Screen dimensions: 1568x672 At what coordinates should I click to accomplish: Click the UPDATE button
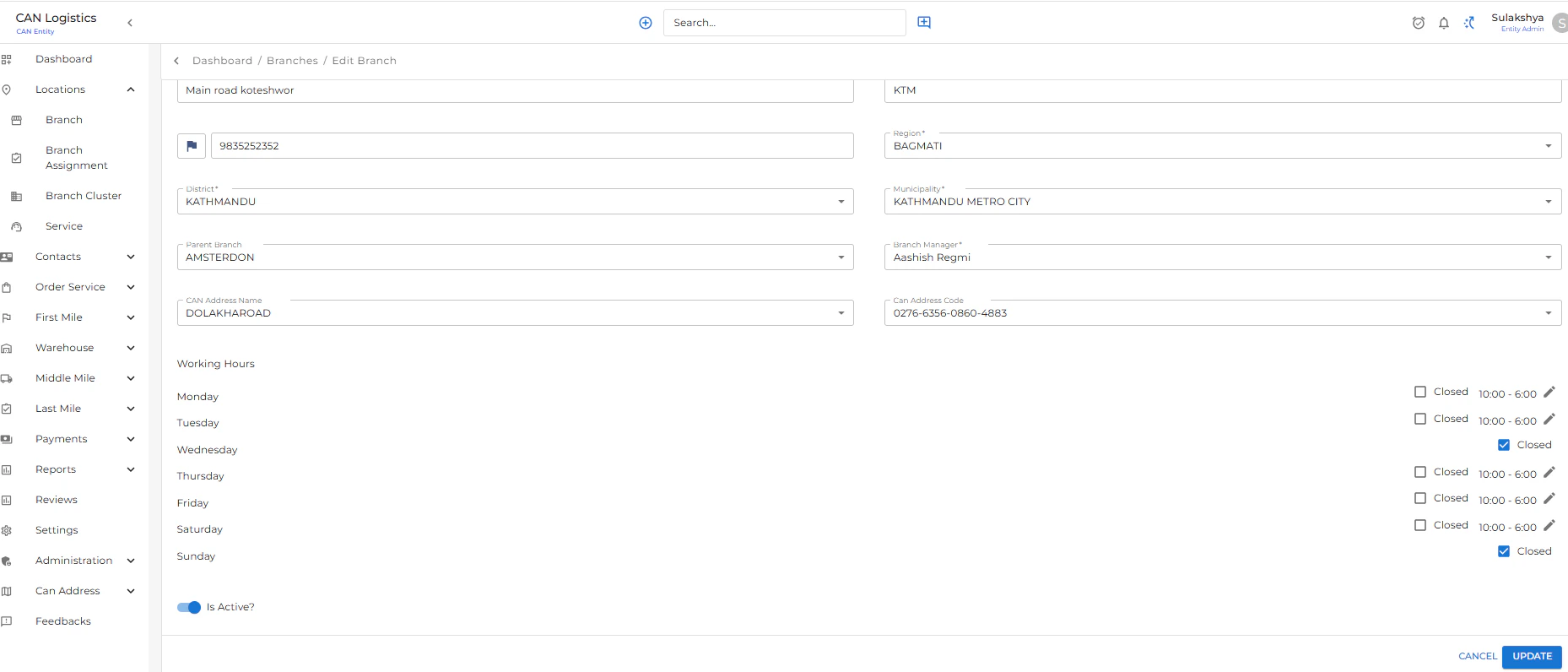[1532, 656]
